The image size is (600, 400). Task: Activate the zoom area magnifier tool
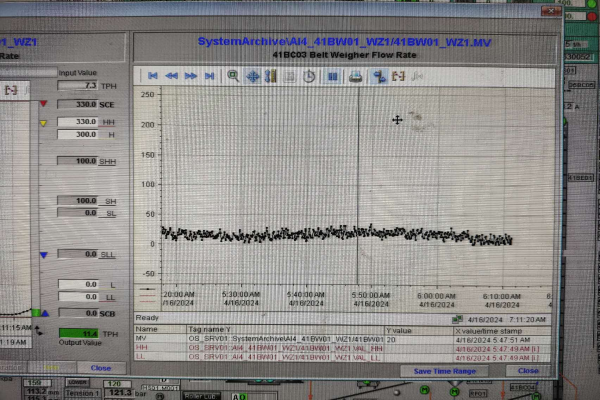[x=233, y=76]
